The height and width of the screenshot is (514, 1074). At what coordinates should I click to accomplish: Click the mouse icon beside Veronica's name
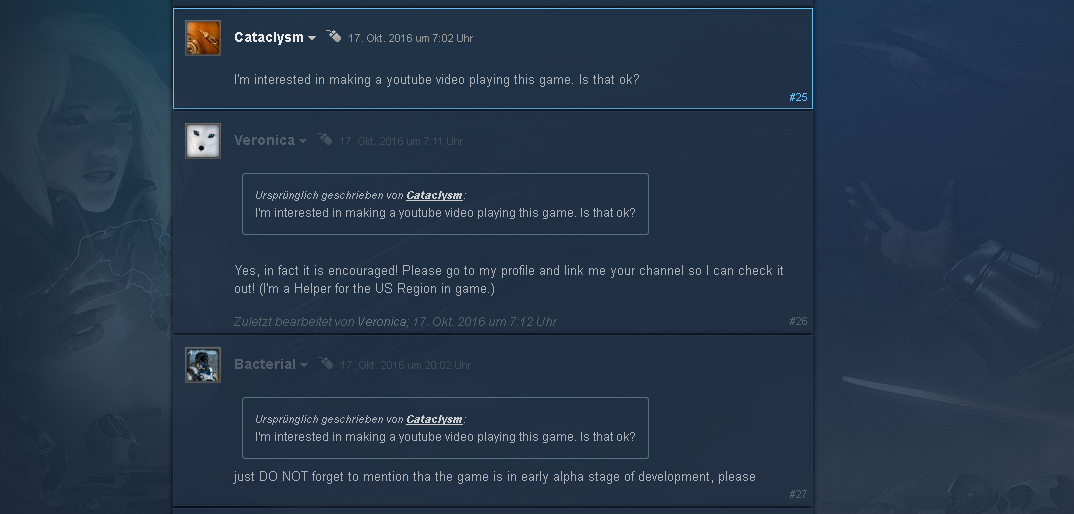tap(325, 139)
